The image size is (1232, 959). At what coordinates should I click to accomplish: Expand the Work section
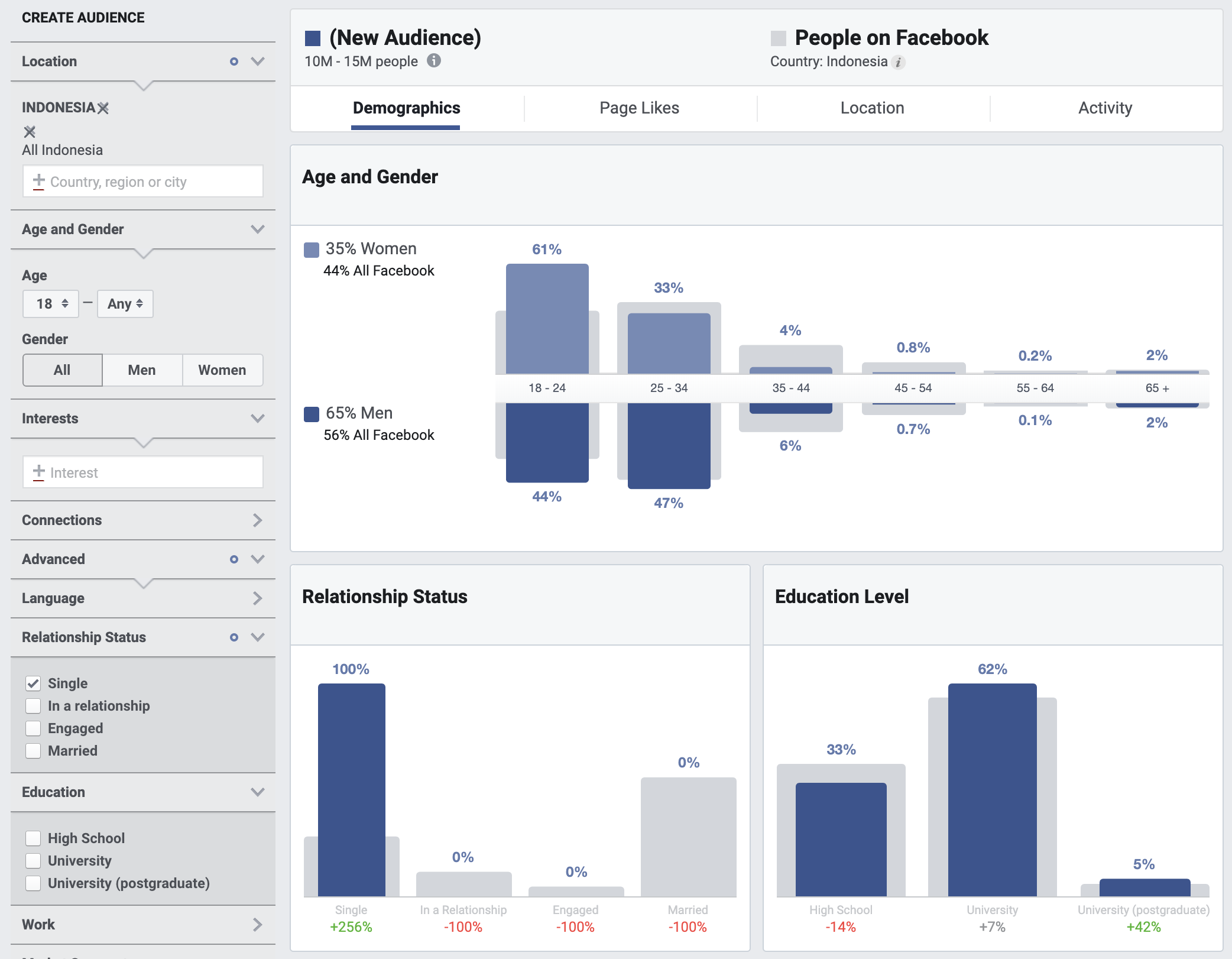[258, 925]
